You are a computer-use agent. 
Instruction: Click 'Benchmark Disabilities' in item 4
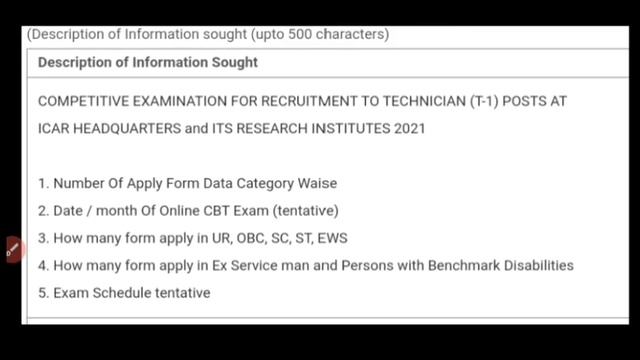click(x=501, y=266)
